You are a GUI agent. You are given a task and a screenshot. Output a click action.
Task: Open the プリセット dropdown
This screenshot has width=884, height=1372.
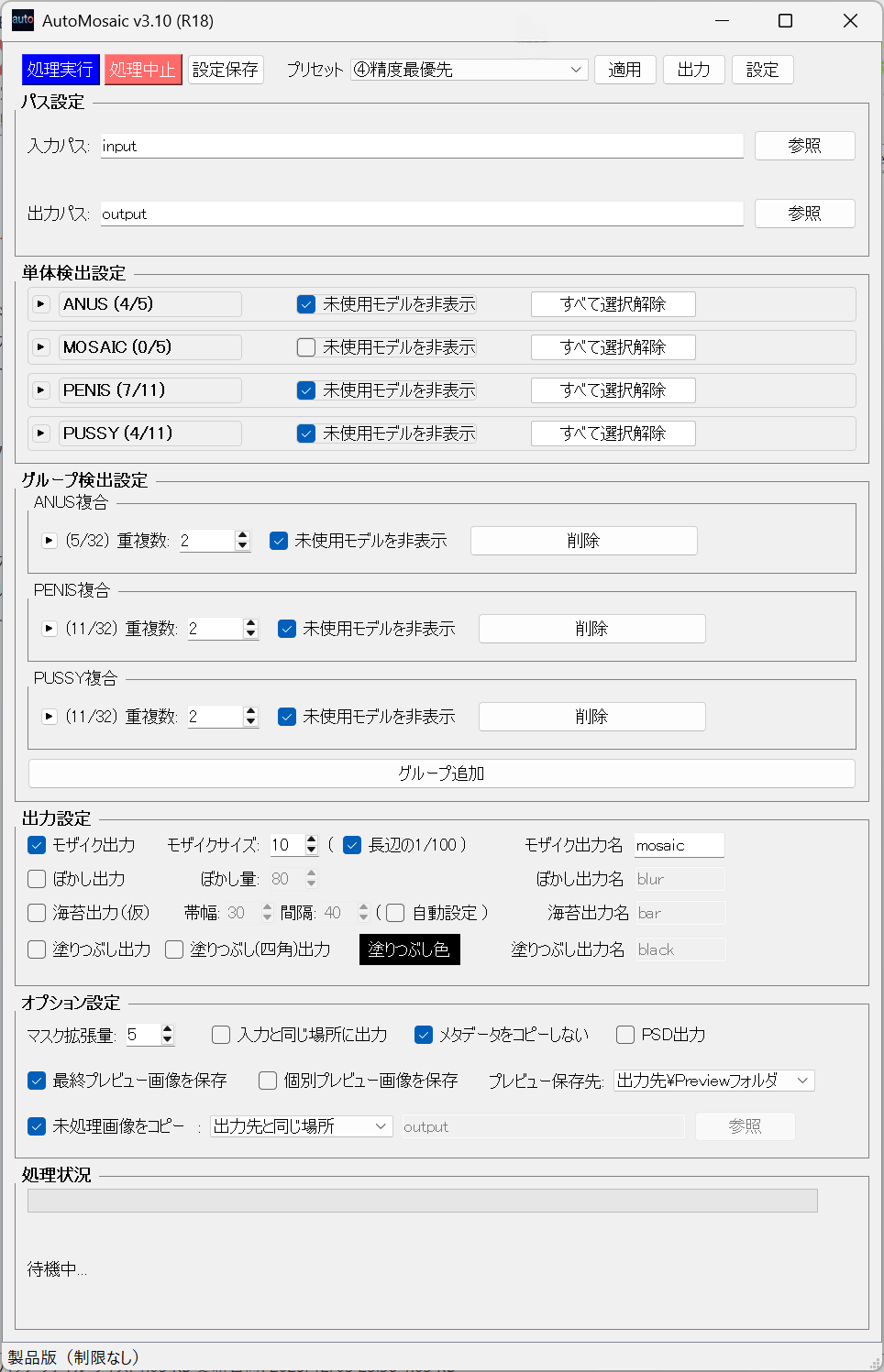tap(469, 70)
